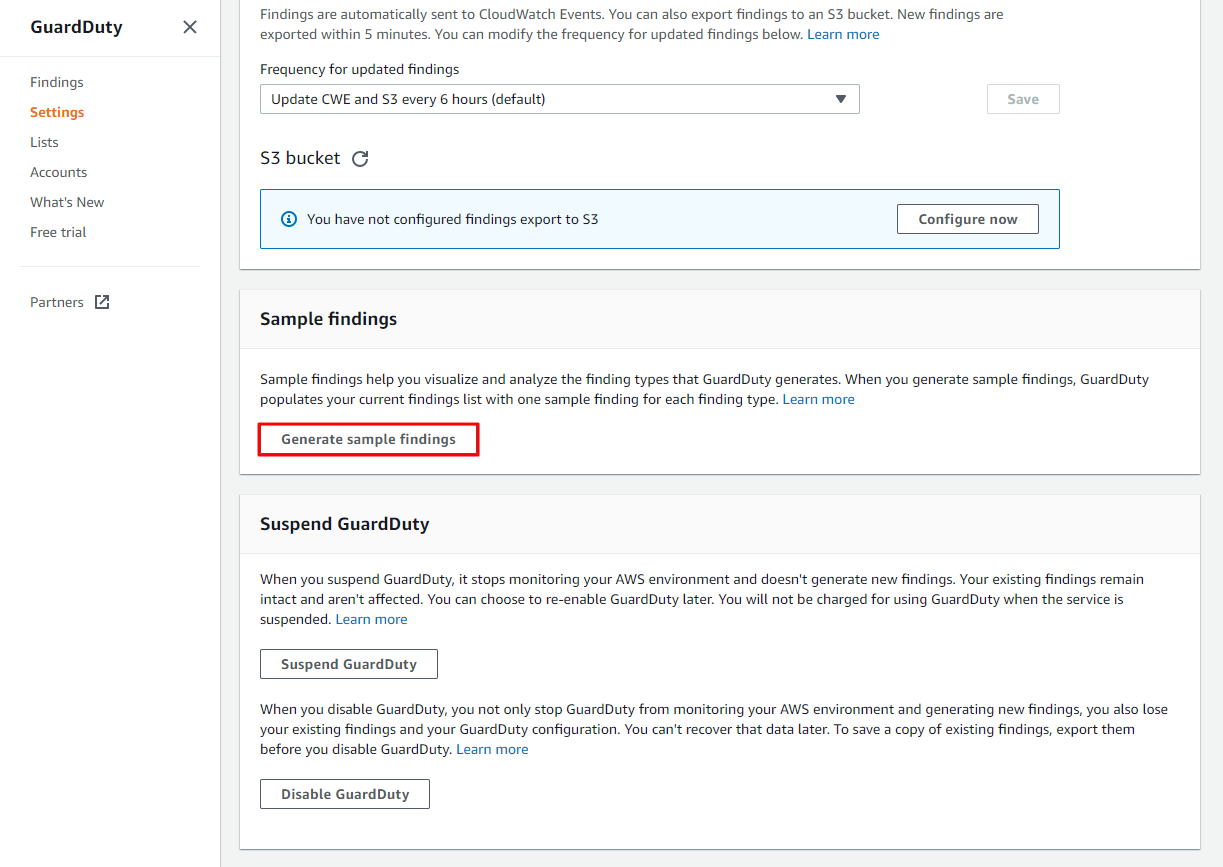Open Learn more about suspending GuardDuty
Screen dimensions: 1223x867
371,619
